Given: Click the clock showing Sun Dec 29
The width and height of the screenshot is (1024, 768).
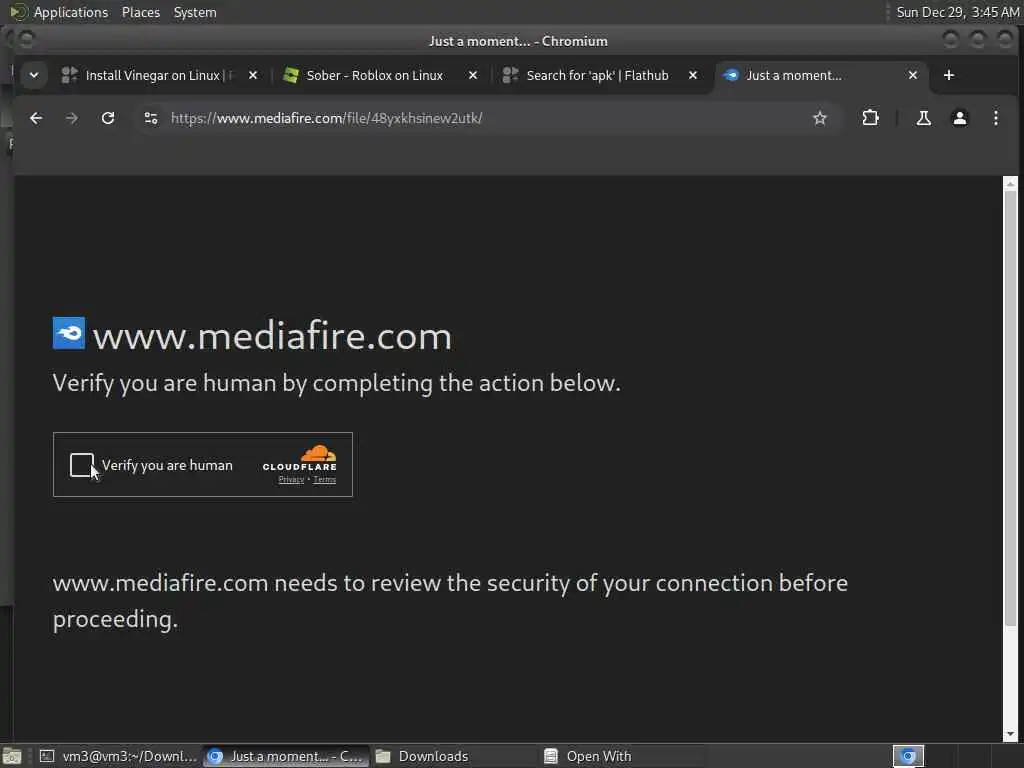Looking at the screenshot, I should 957,12.
